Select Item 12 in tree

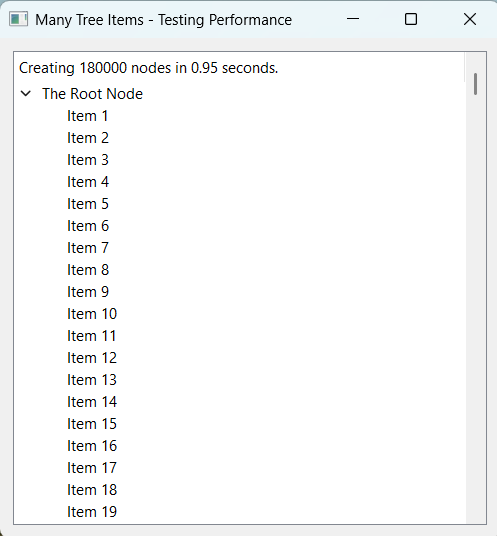click(x=92, y=358)
